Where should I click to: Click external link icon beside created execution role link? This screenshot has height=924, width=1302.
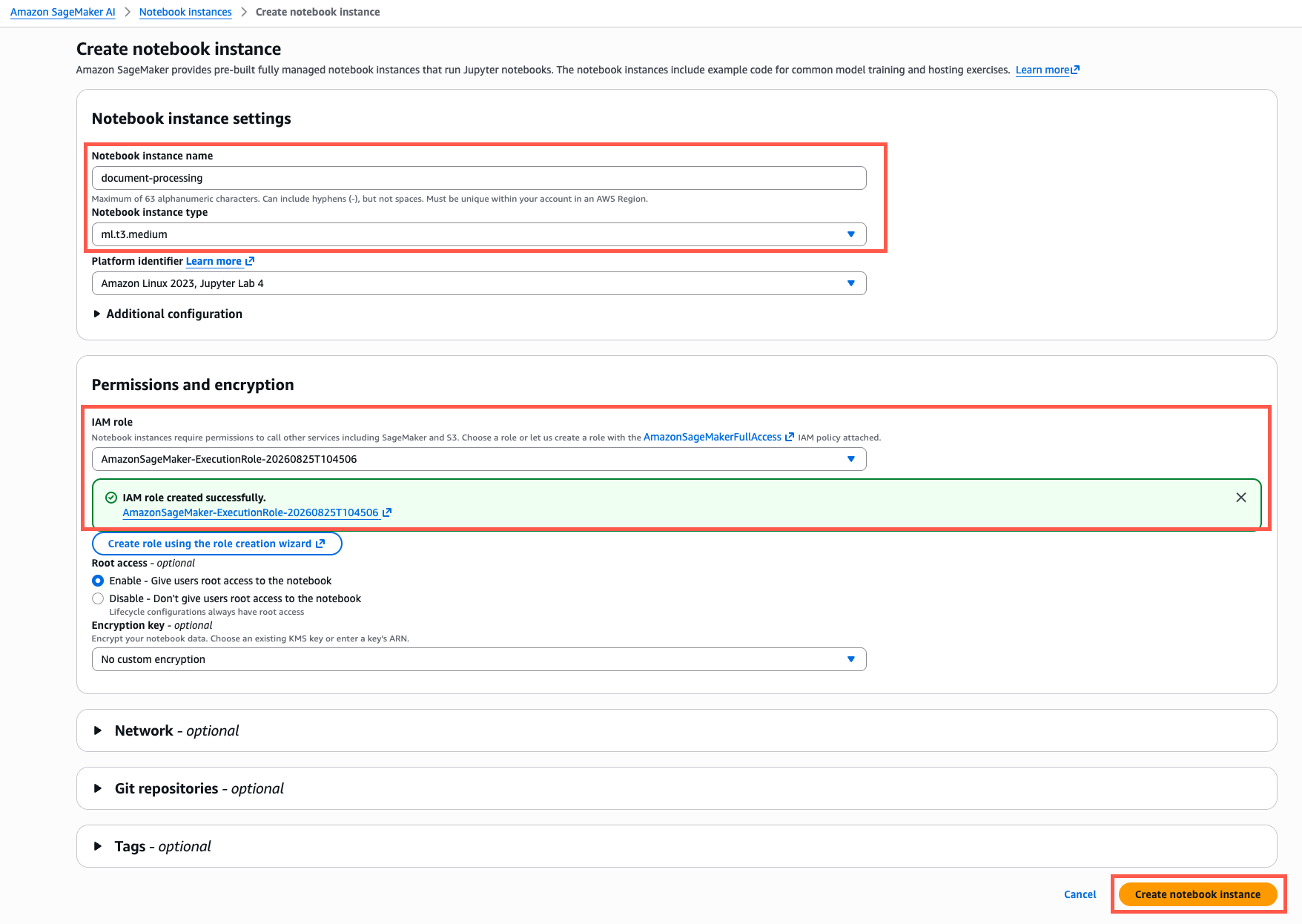point(387,512)
